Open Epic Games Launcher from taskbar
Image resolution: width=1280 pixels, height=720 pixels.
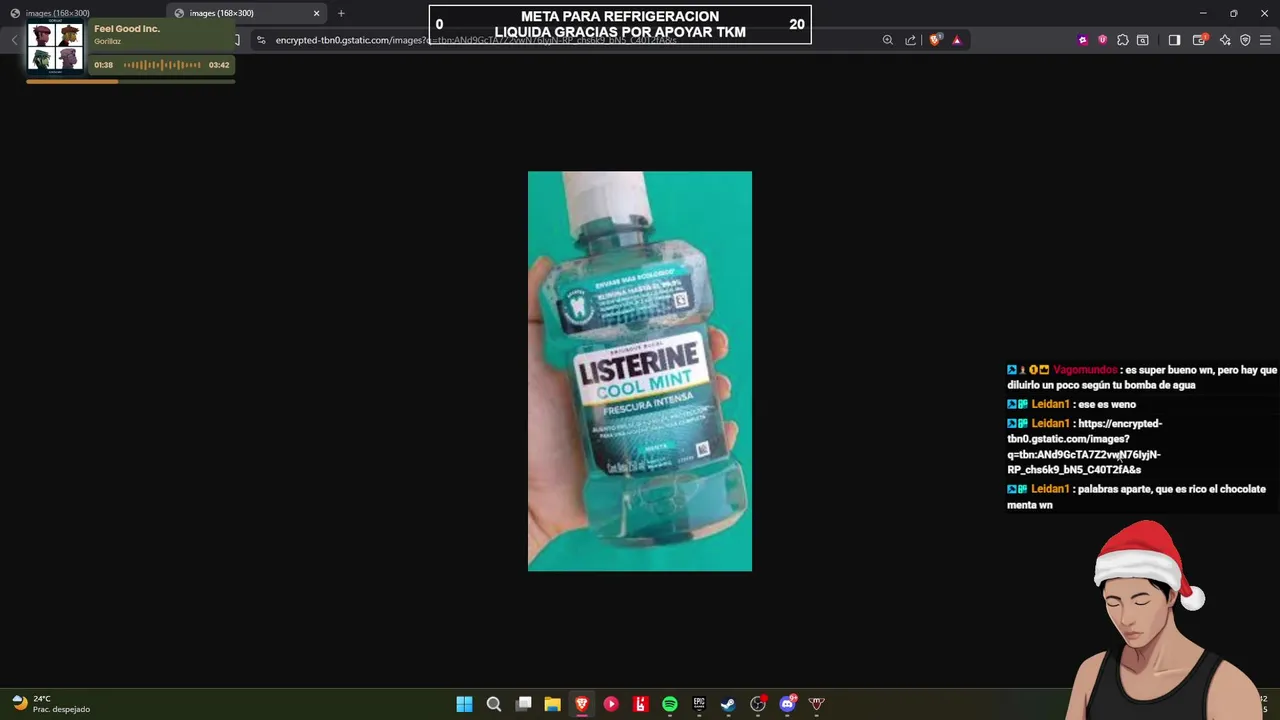(699, 704)
